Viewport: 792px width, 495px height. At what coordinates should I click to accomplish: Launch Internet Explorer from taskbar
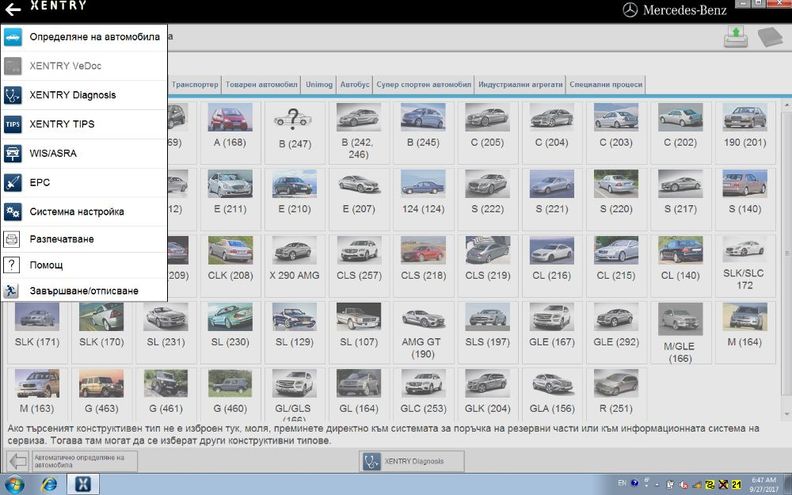coord(49,484)
